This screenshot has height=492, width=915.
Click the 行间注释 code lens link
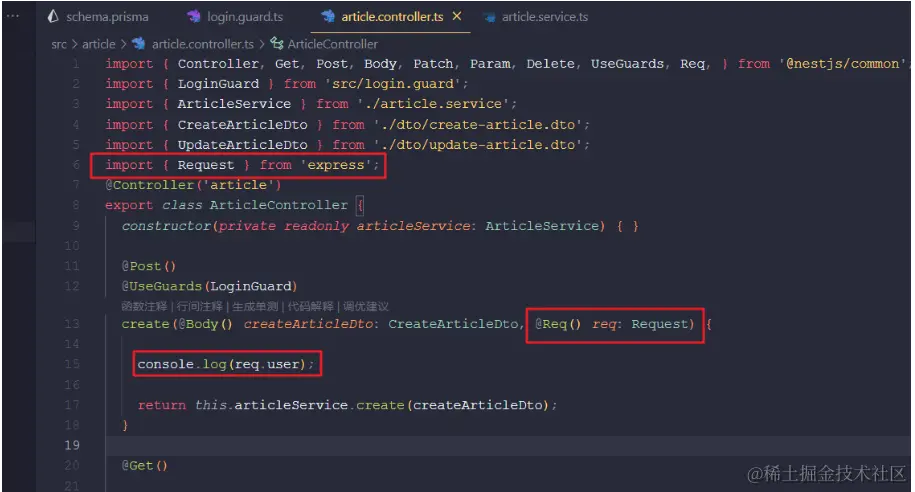point(200,306)
